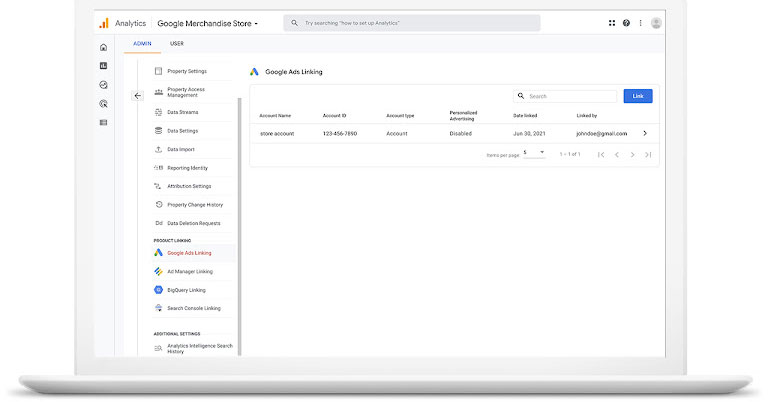768x406 pixels.
Task: Click the admin column vertical scrollbar
Action: pos(240,225)
